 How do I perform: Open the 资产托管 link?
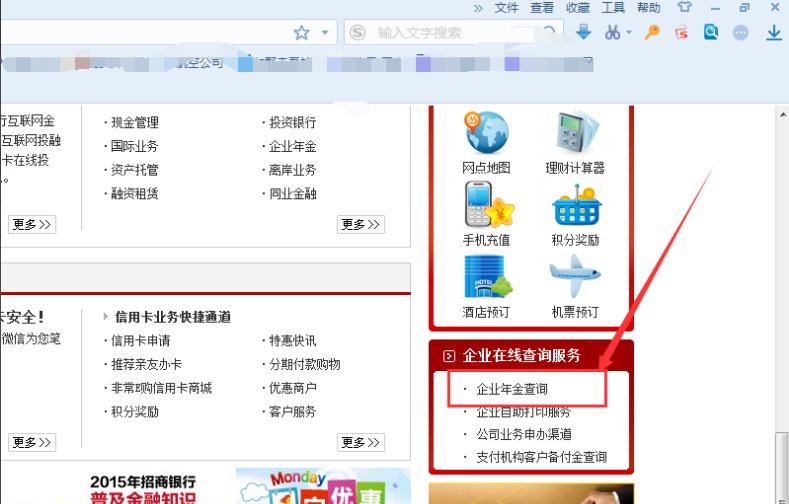[134, 170]
